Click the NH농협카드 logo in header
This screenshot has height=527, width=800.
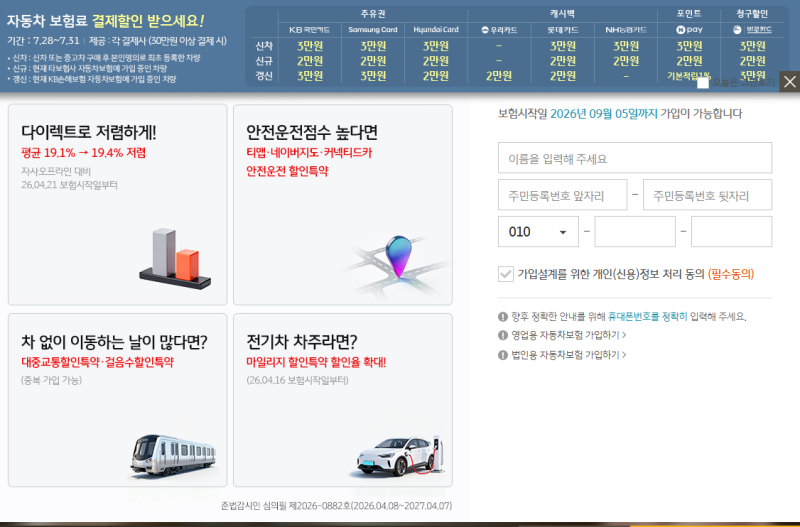tap(626, 30)
